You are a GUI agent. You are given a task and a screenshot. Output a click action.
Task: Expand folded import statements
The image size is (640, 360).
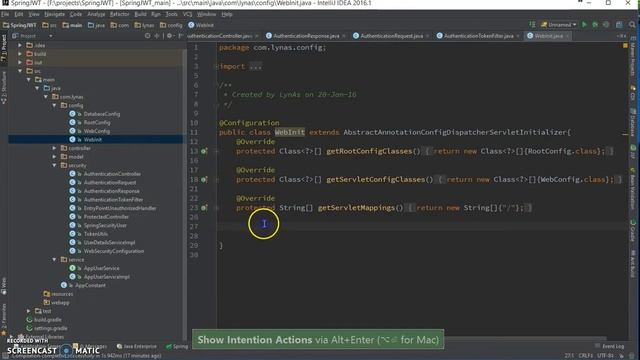coord(256,67)
